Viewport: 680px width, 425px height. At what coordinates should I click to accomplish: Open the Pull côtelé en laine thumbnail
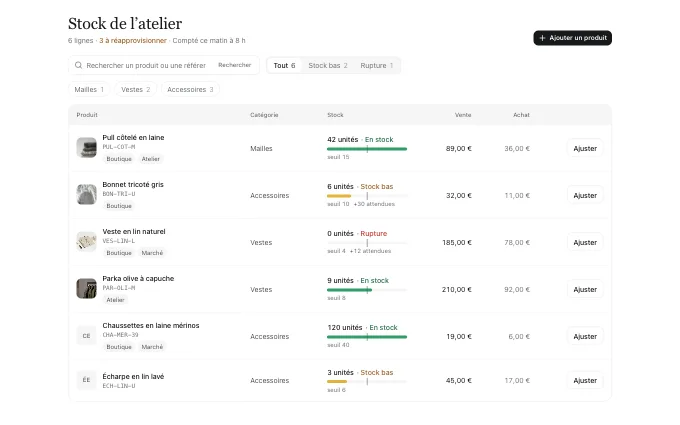click(86, 148)
